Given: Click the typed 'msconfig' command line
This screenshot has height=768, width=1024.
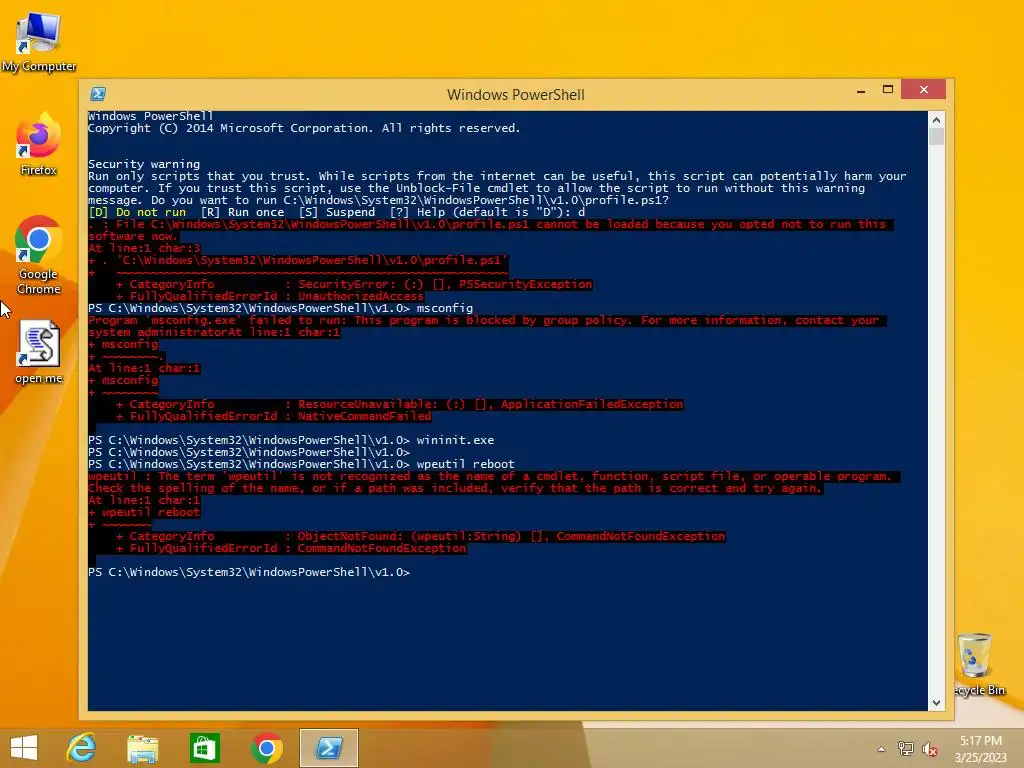Looking at the screenshot, I should pos(280,308).
